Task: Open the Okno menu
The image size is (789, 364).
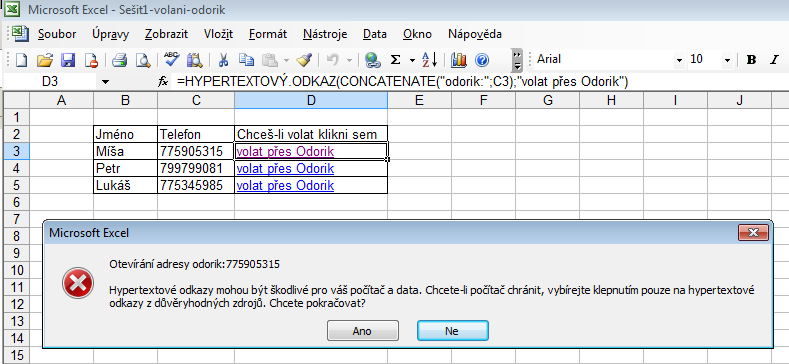Action: pos(417,34)
